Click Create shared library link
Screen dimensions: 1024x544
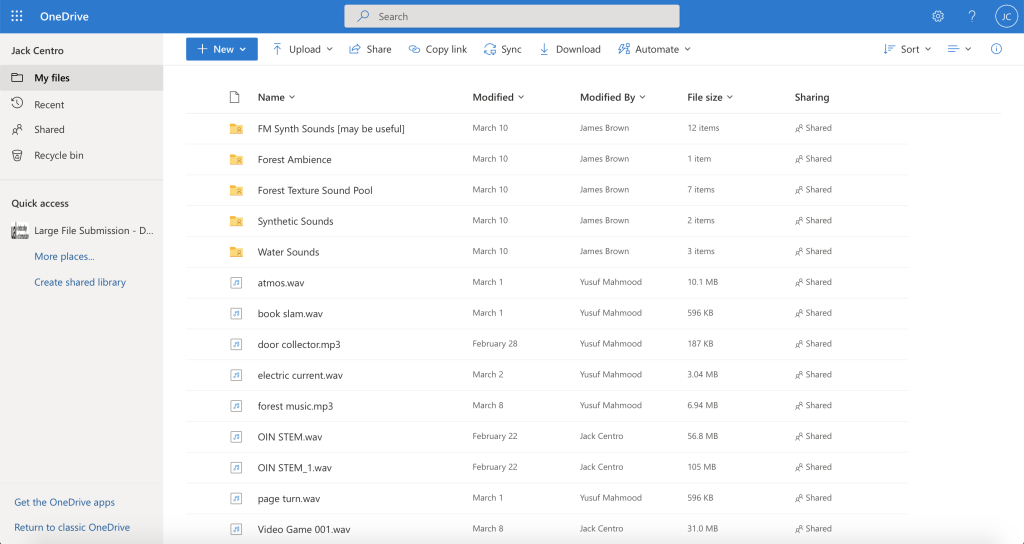point(80,282)
